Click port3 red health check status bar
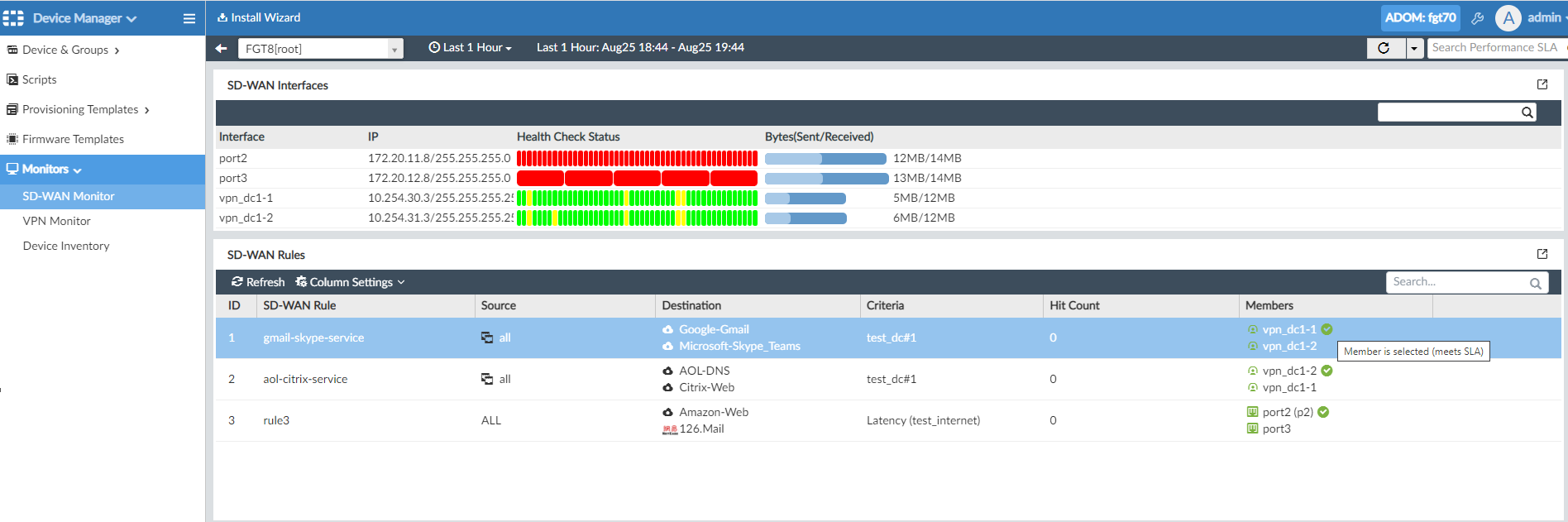1568x522 pixels. pos(637,178)
